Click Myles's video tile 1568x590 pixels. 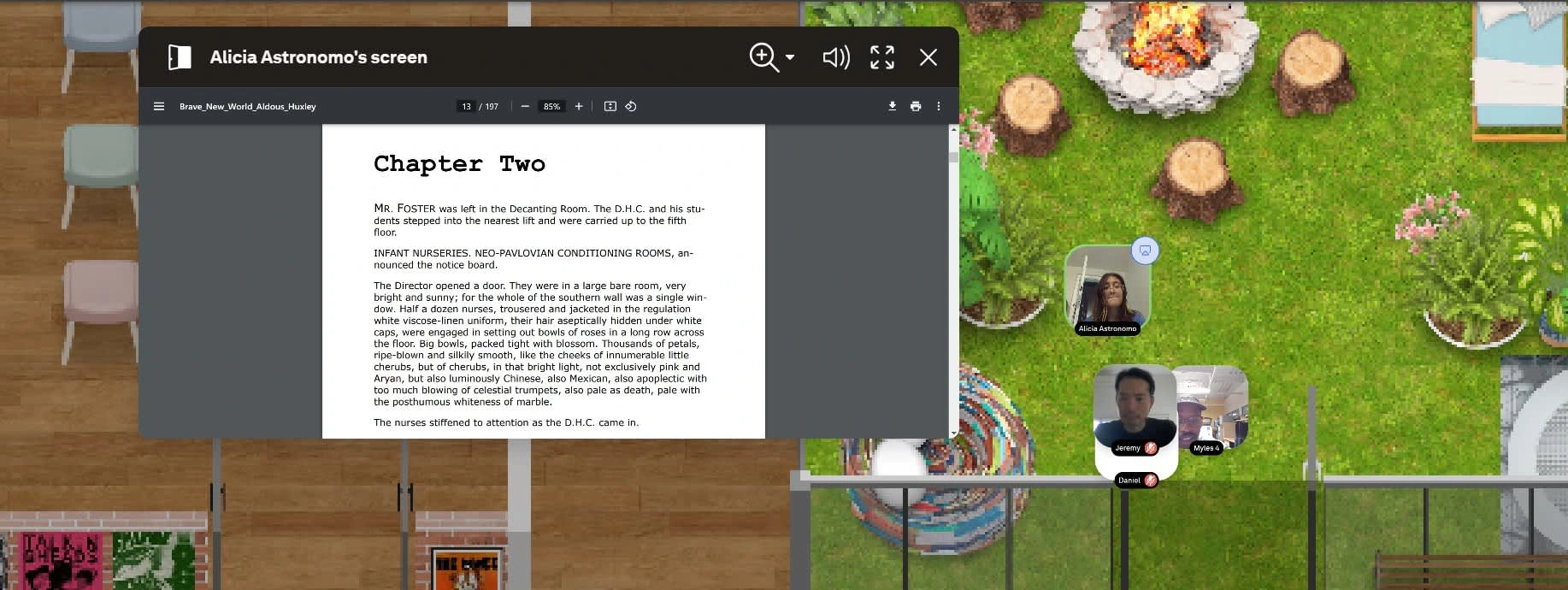(1212, 407)
